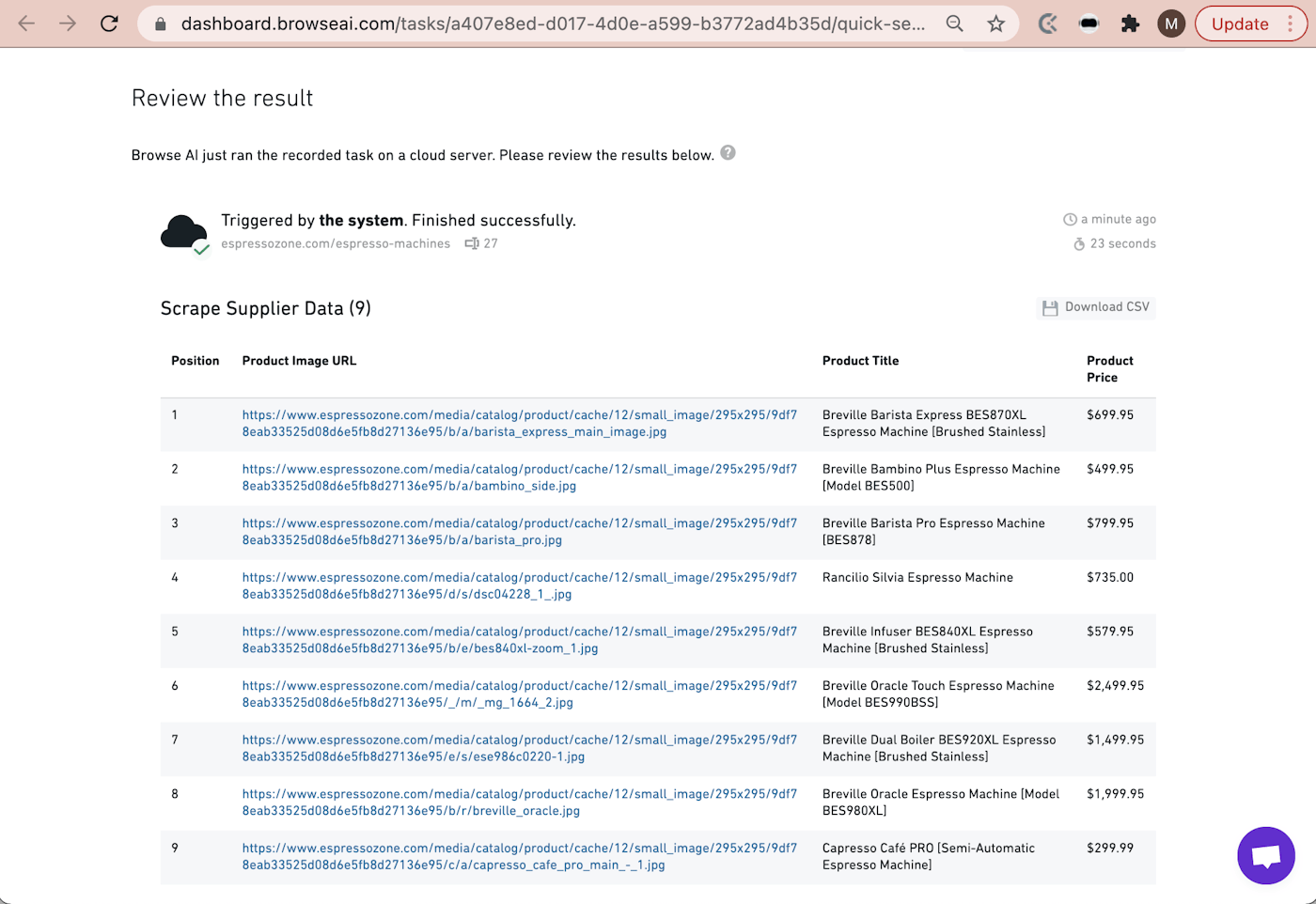
Task: Click the $299.99 price cell
Action: pos(1110,849)
